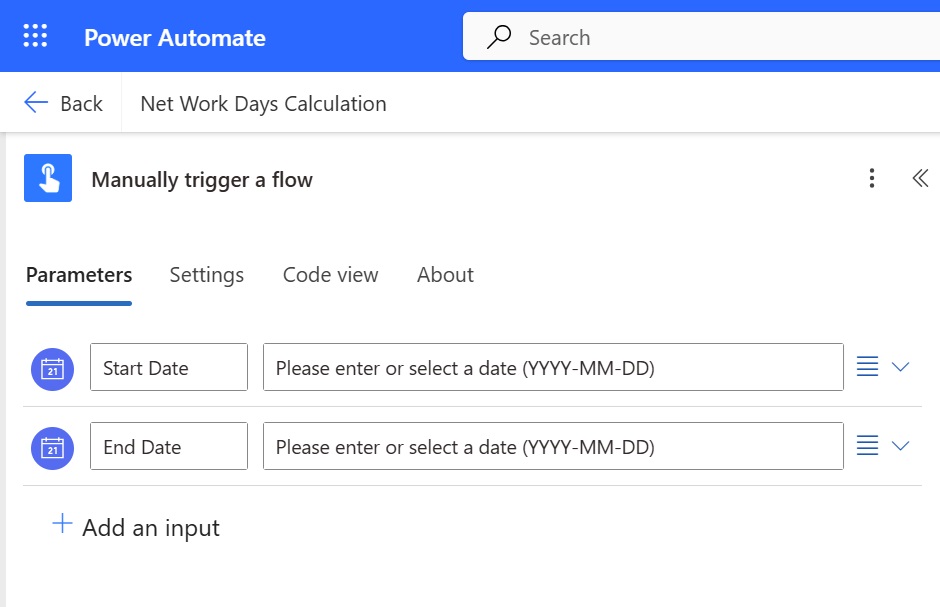Edit the Start Date name field
The width and height of the screenshot is (940, 607).
(x=169, y=367)
